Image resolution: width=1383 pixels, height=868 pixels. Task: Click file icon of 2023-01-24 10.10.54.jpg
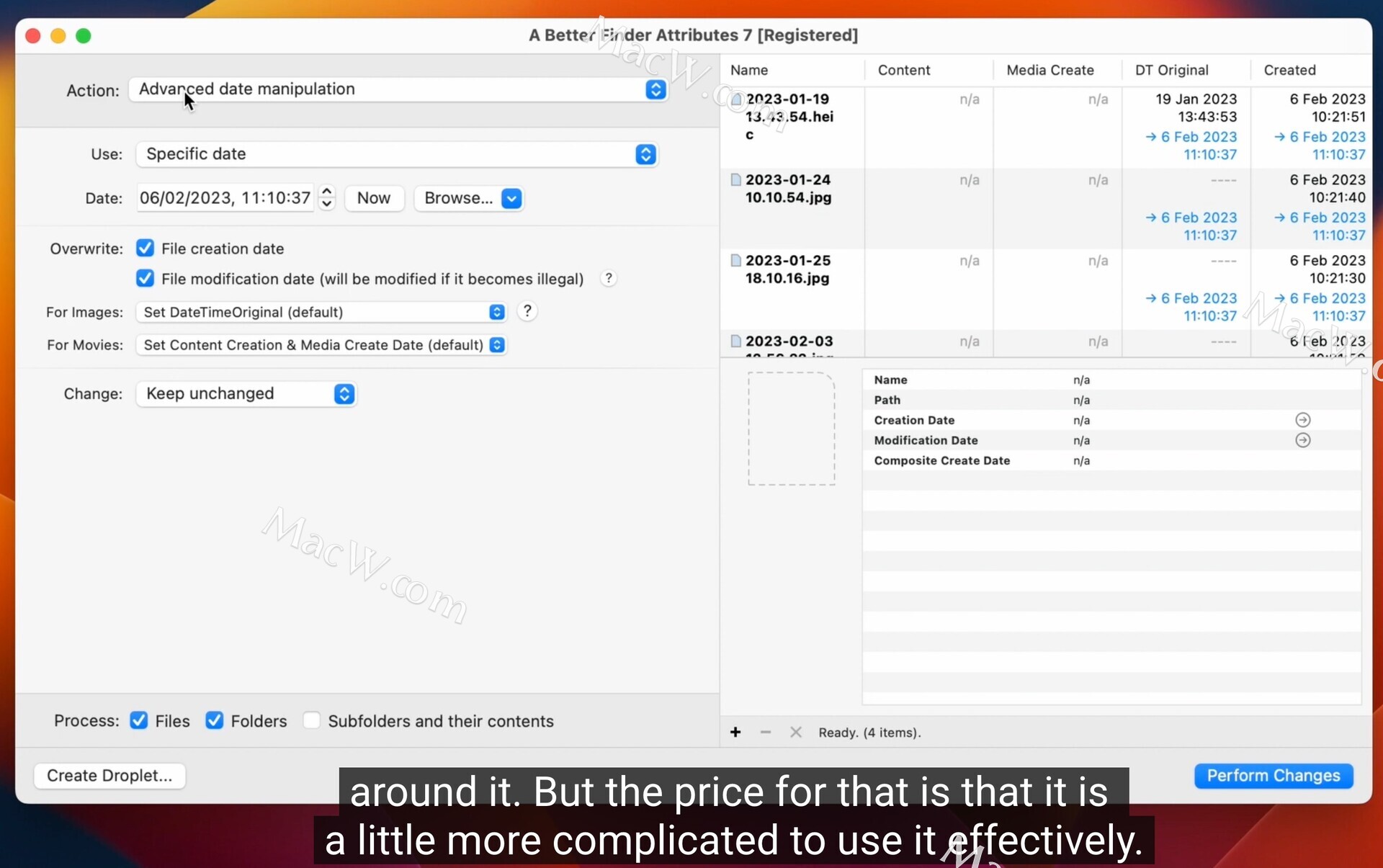736,179
